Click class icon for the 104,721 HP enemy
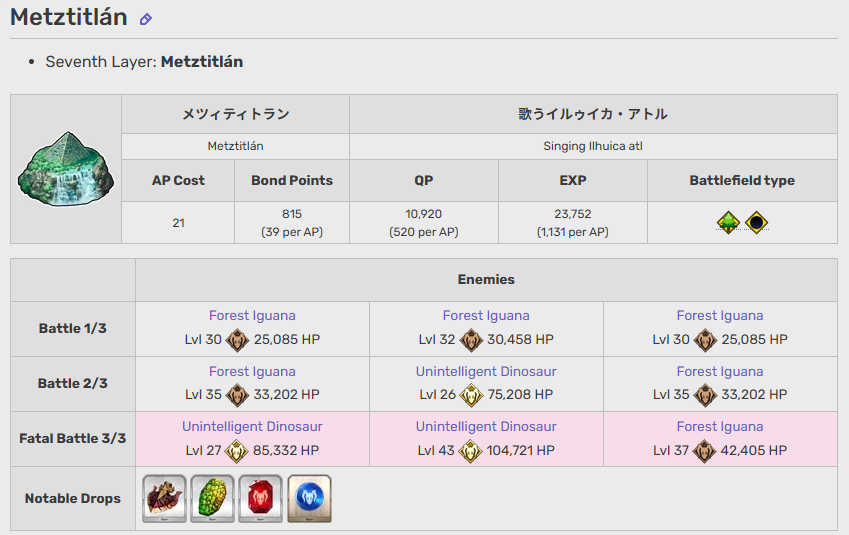Viewport: 849px width, 535px height. (x=470, y=451)
